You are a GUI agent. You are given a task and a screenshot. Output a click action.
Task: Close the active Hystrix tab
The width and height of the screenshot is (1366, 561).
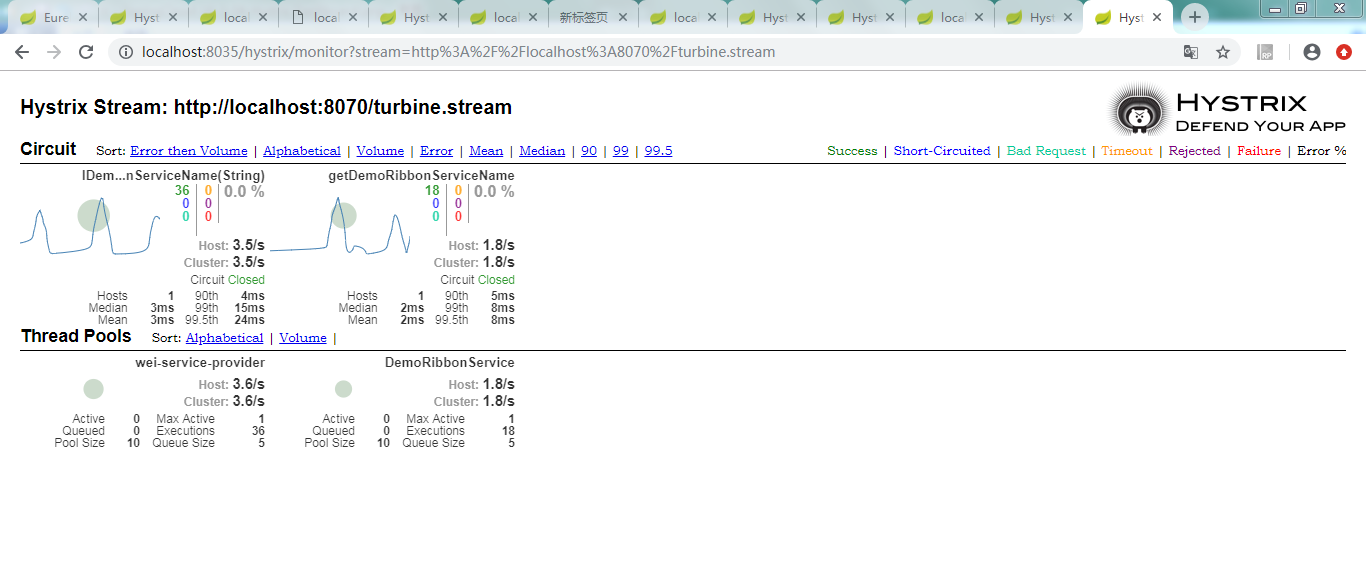pos(1157,18)
